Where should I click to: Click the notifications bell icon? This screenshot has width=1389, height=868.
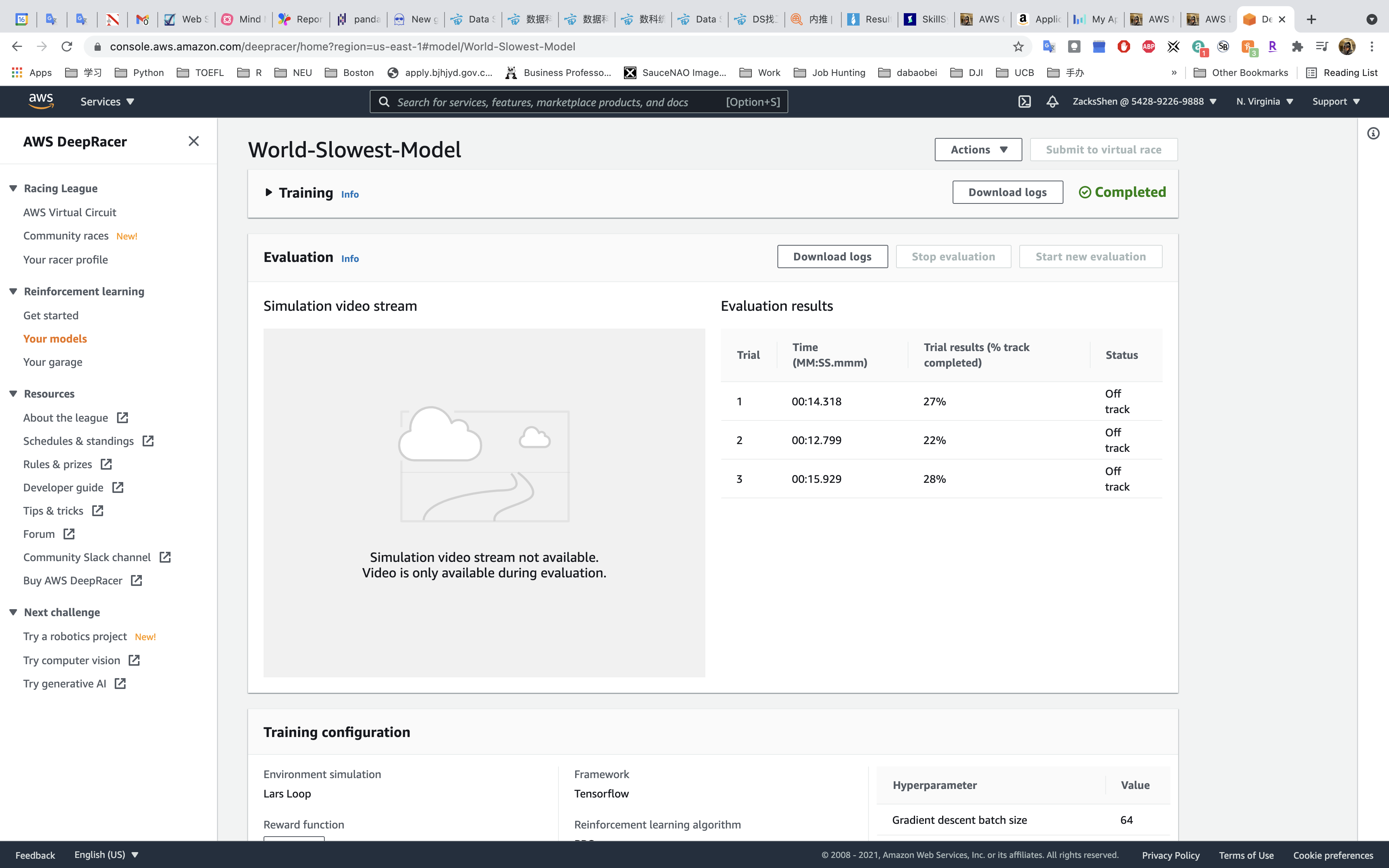(1052, 102)
